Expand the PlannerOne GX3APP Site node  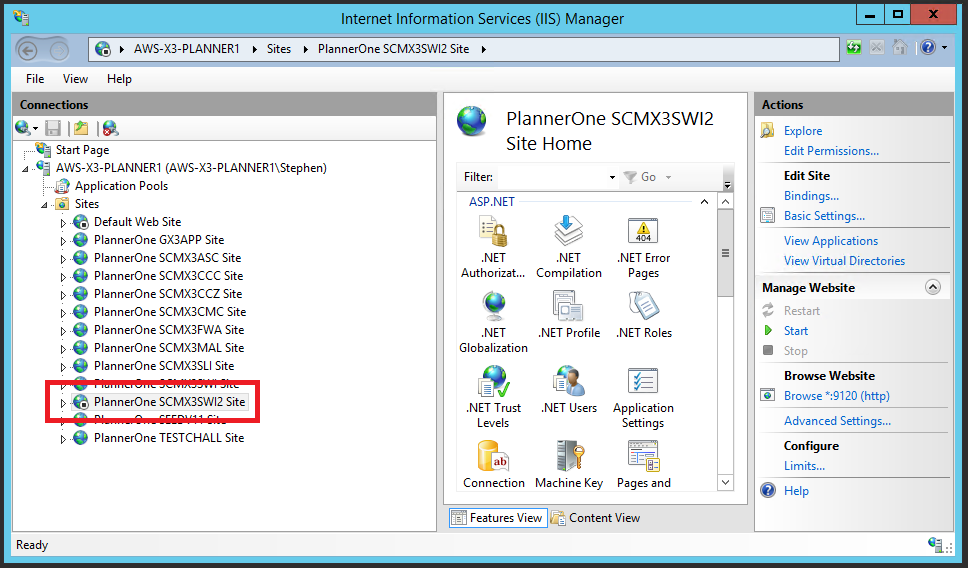(x=63, y=240)
